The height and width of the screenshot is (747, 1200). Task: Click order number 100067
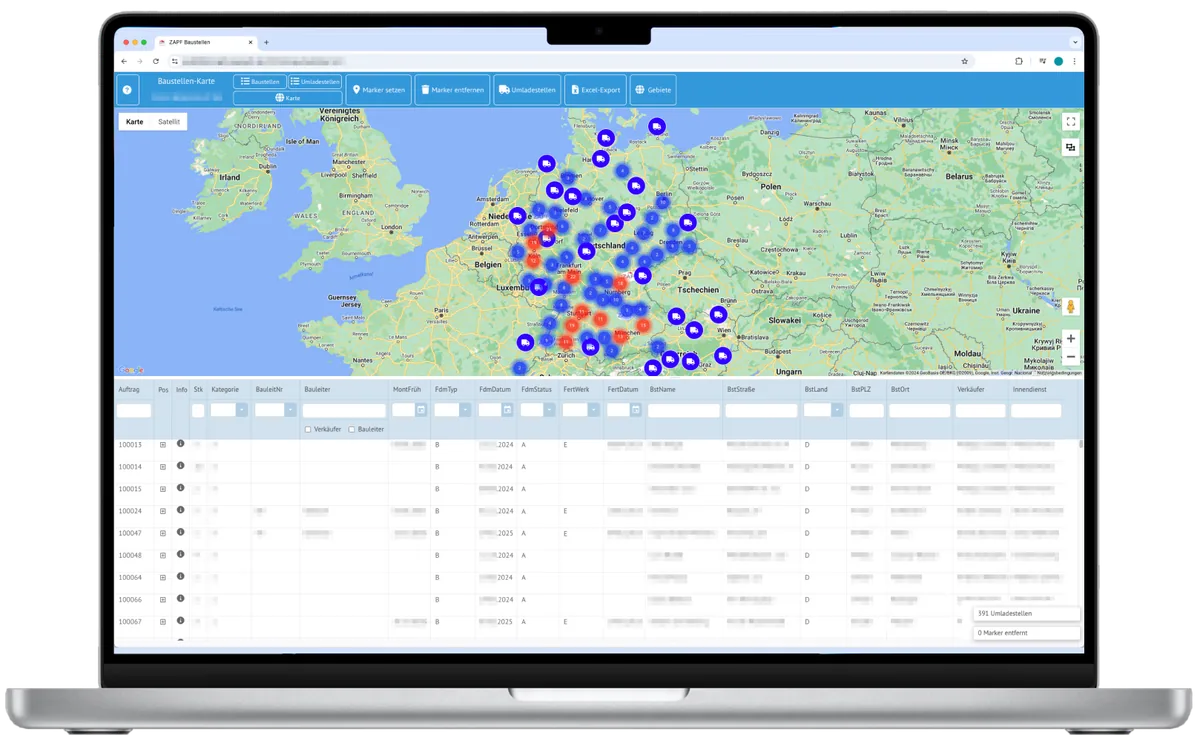click(130, 622)
